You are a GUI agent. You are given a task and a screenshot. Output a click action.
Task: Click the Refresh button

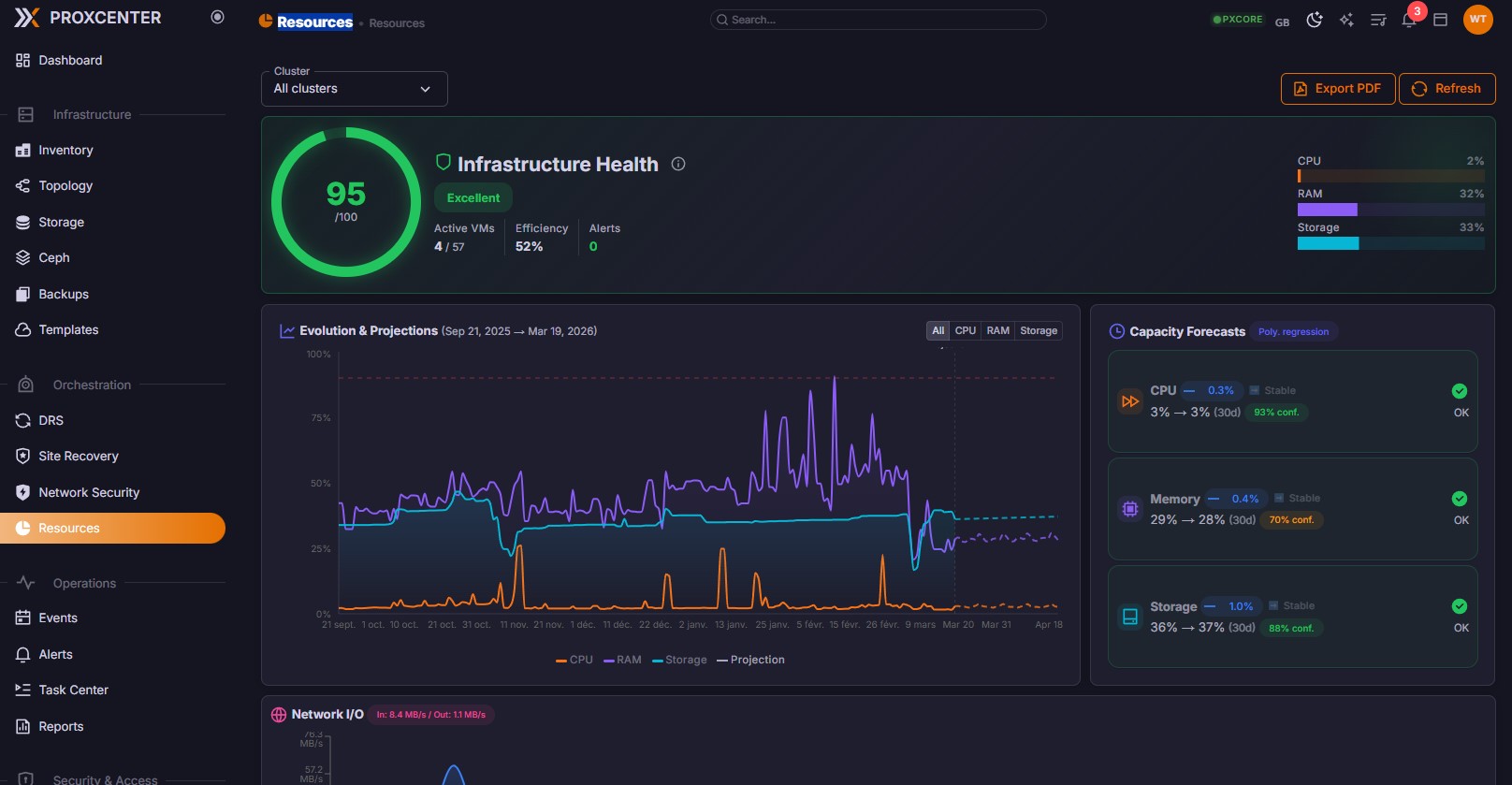coord(1447,89)
